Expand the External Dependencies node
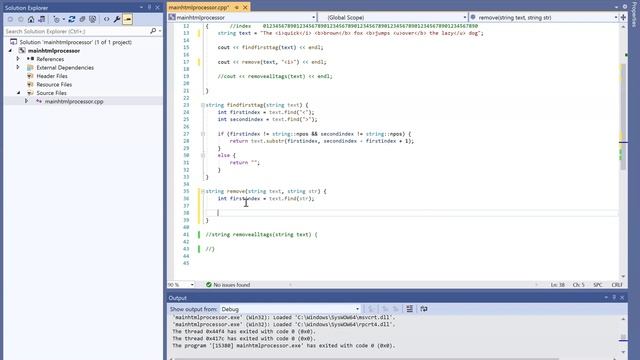Screen dimensions: 640x360 [x=18, y=67]
